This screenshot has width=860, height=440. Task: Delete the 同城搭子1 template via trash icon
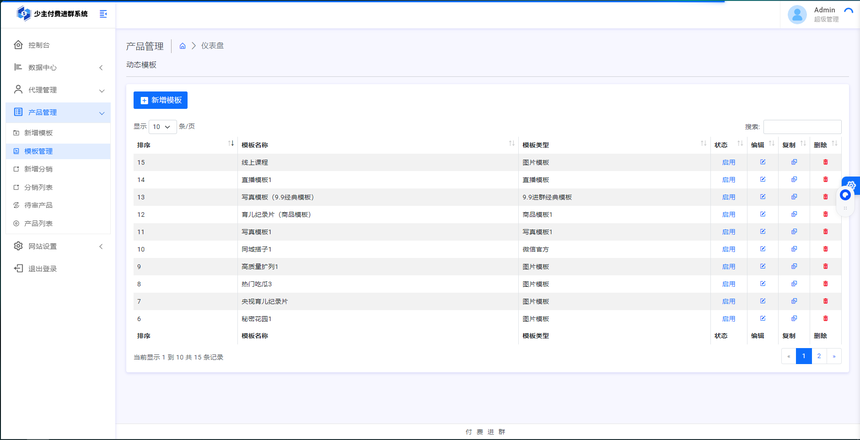coord(825,249)
